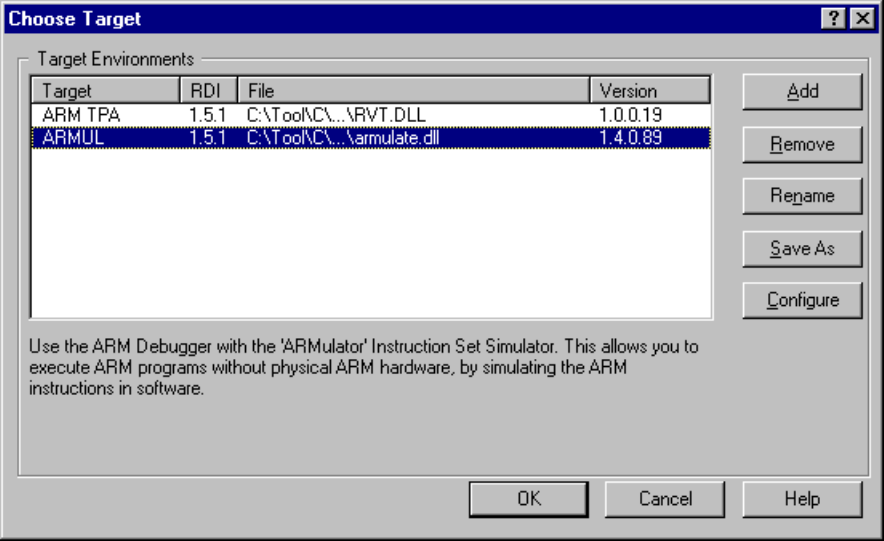The height and width of the screenshot is (541, 884).
Task: Click the Version column header
Action: [649, 91]
